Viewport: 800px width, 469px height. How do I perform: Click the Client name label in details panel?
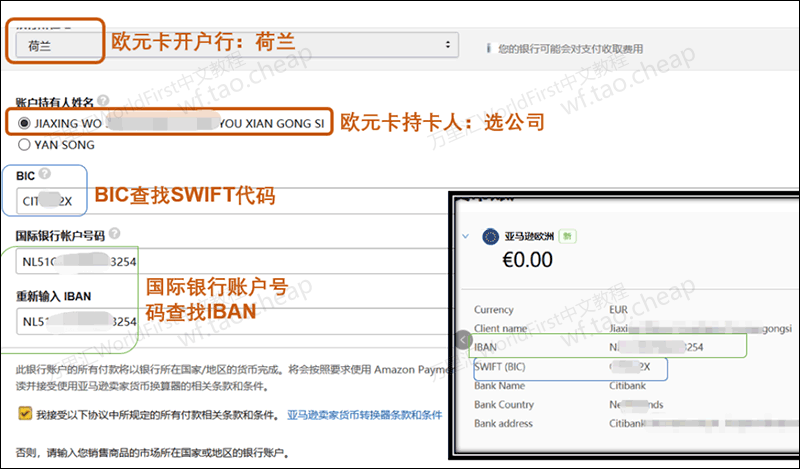[501, 328]
